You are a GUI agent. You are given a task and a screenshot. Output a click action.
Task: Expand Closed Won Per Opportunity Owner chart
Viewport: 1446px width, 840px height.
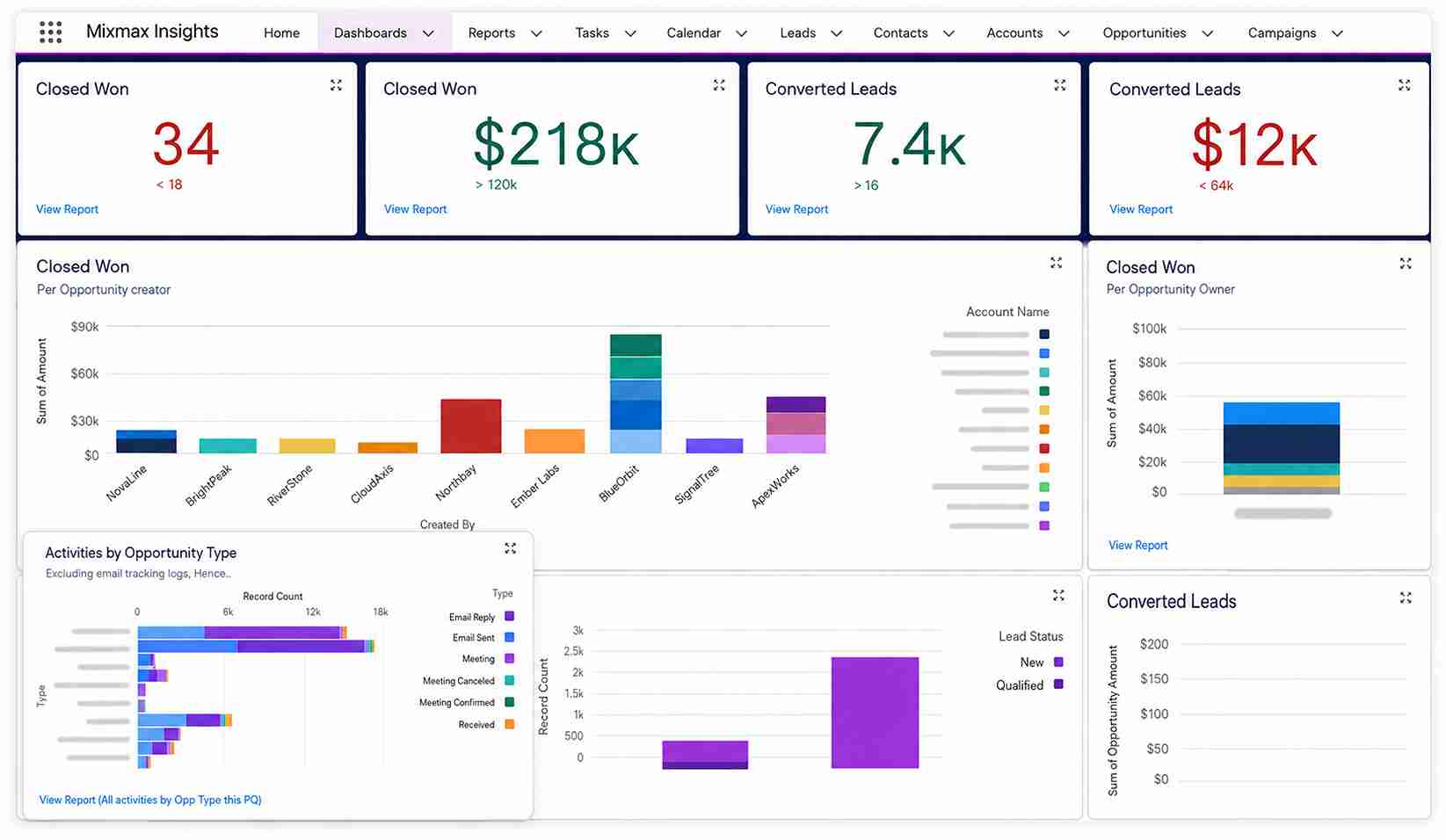(x=1406, y=264)
